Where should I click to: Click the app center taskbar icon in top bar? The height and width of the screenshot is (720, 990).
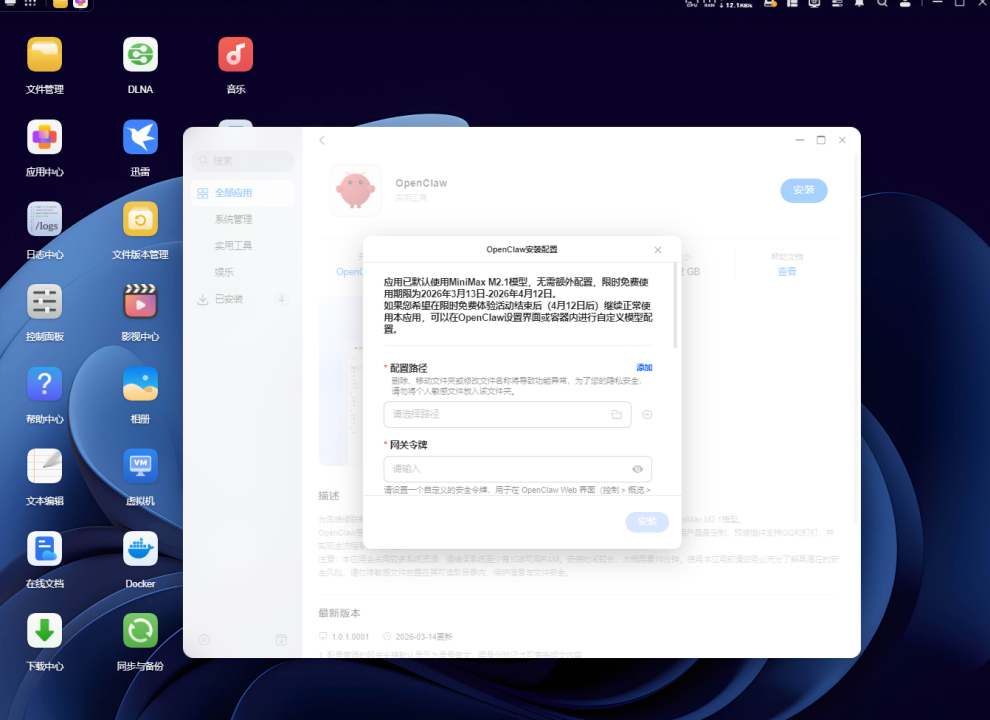click(x=80, y=3)
